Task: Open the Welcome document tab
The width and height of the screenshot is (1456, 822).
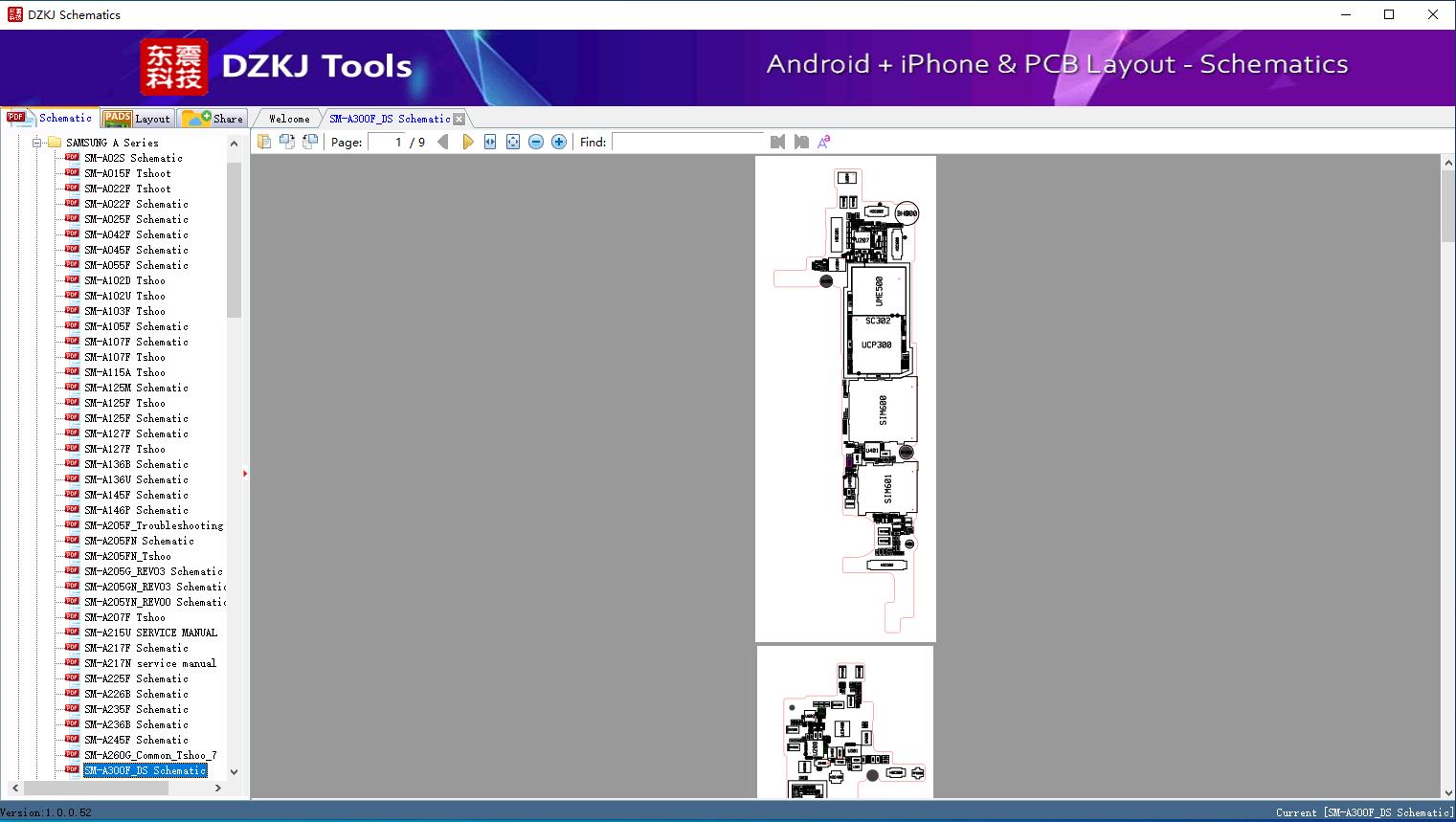Action: [x=289, y=119]
